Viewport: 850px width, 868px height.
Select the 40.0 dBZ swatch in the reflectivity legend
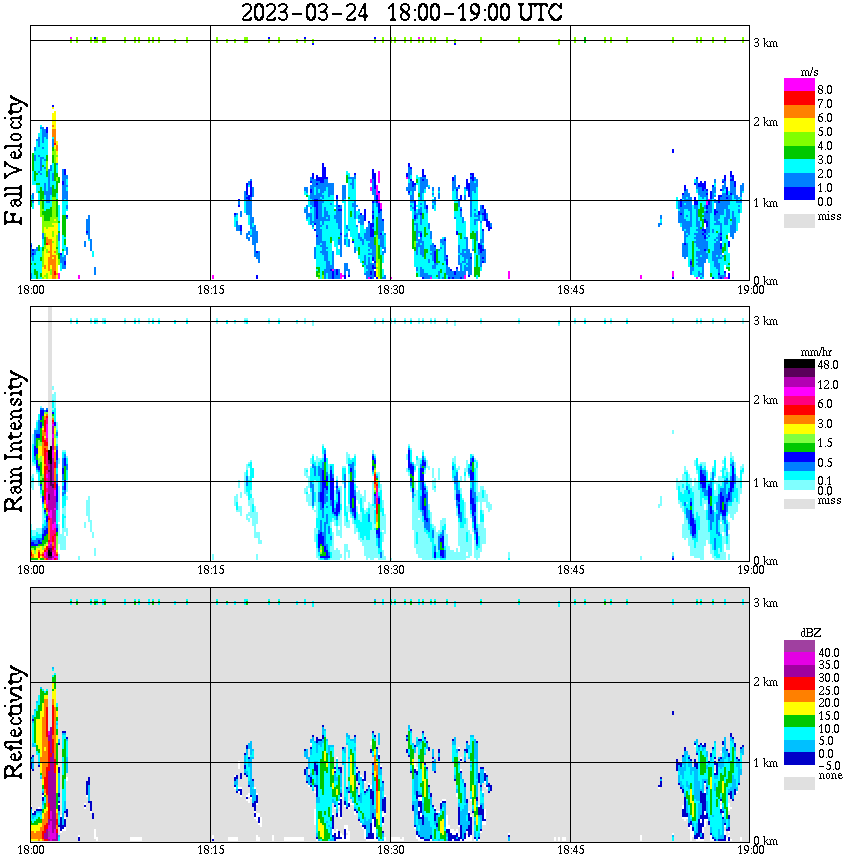799,647
